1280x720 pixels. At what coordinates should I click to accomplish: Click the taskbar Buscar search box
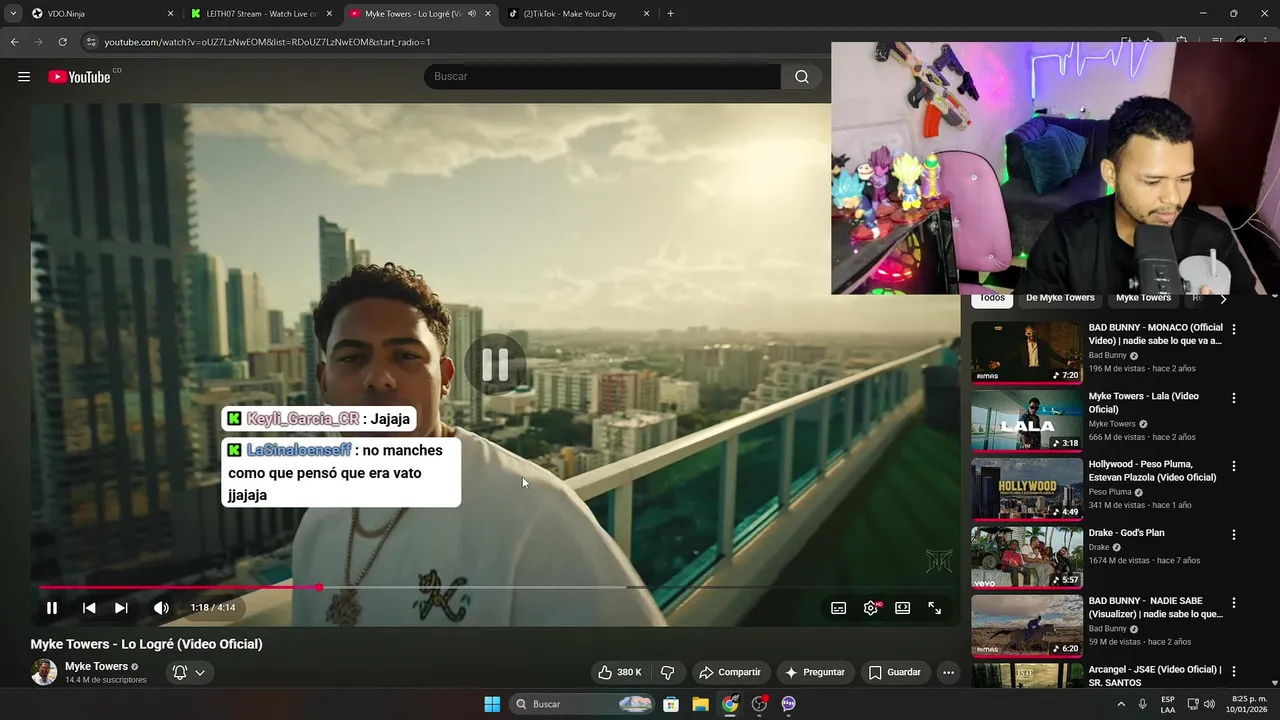[x=583, y=704]
